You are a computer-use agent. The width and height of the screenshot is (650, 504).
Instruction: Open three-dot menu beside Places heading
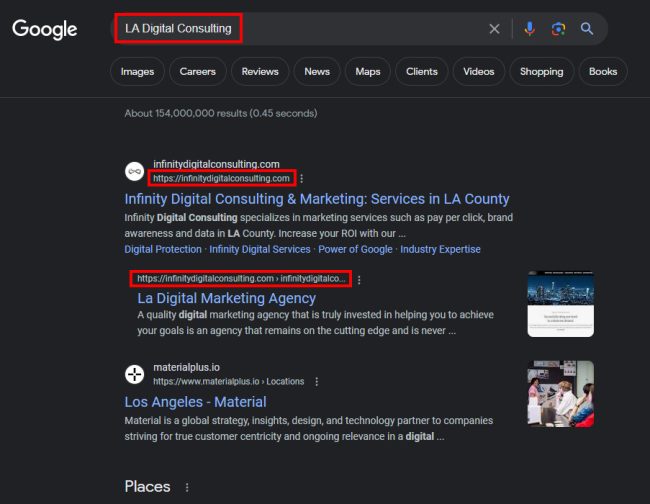(x=185, y=487)
